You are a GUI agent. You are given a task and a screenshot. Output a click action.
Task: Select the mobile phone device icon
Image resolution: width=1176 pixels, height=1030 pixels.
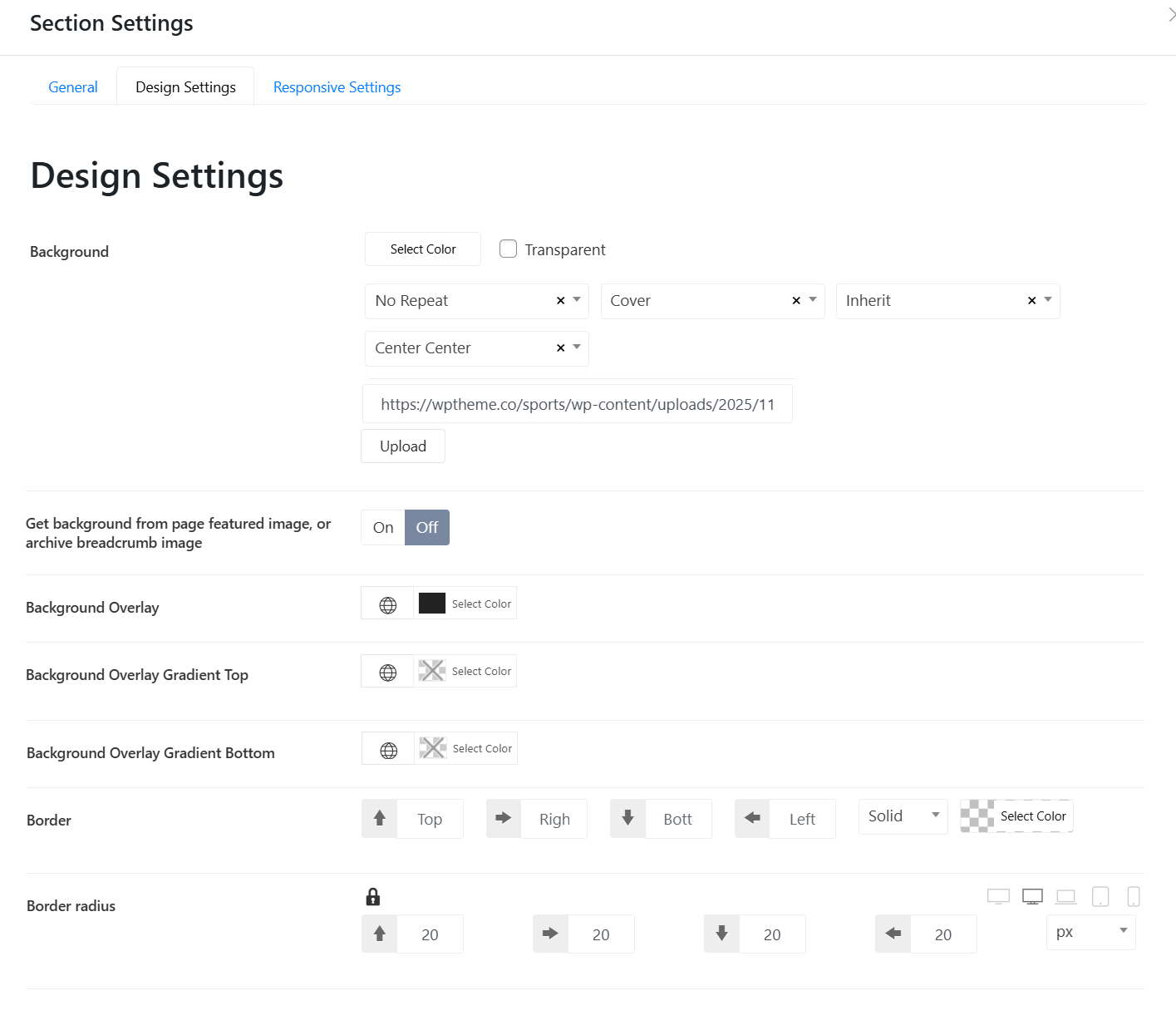coord(1134,896)
